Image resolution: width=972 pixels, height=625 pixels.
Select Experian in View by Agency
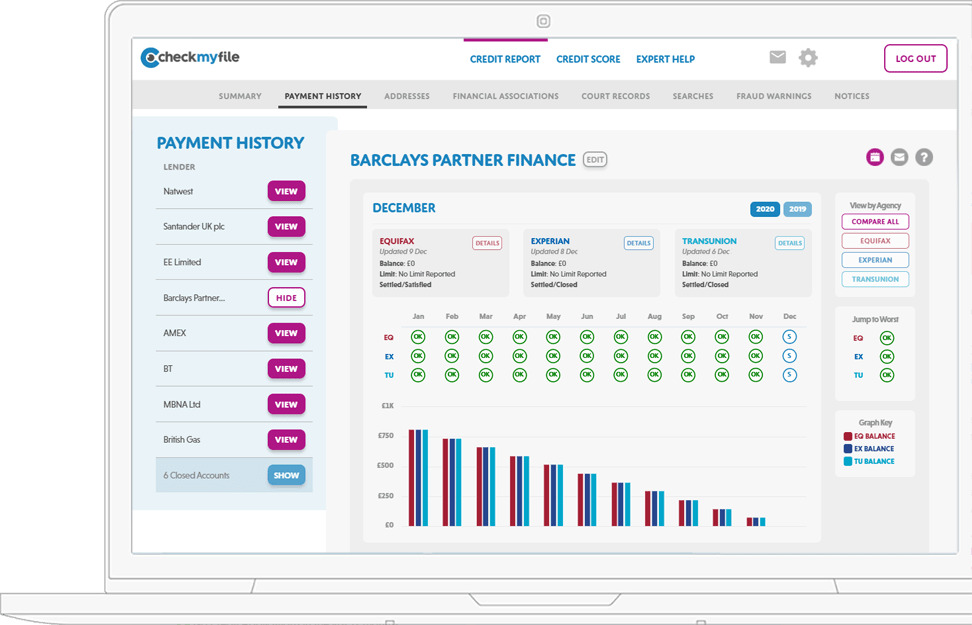(x=875, y=260)
